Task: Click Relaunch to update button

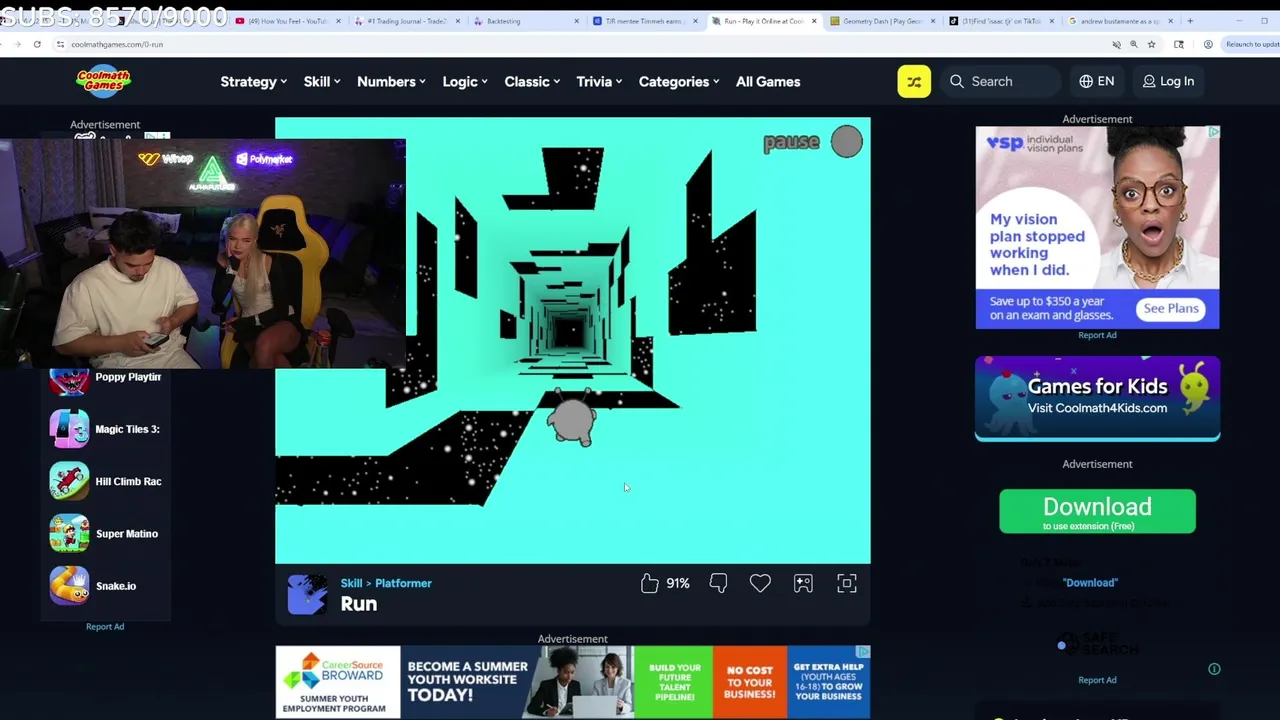Action: pos(1251,44)
